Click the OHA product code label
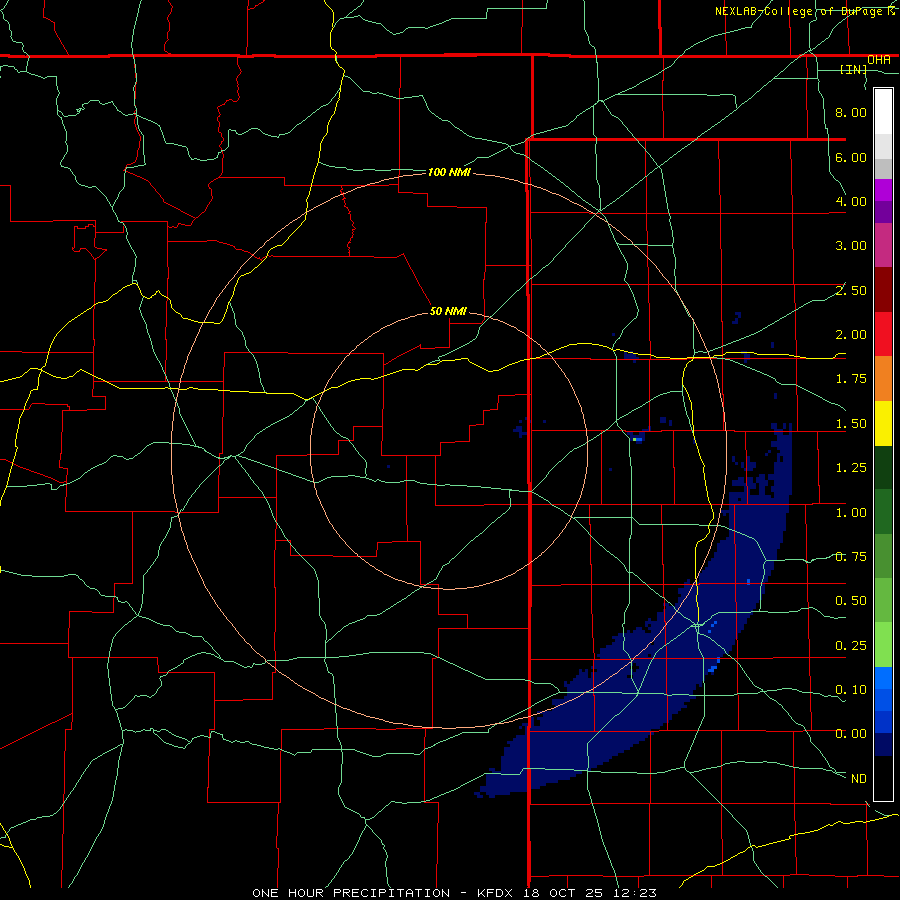900x900 pixels. 879,59
